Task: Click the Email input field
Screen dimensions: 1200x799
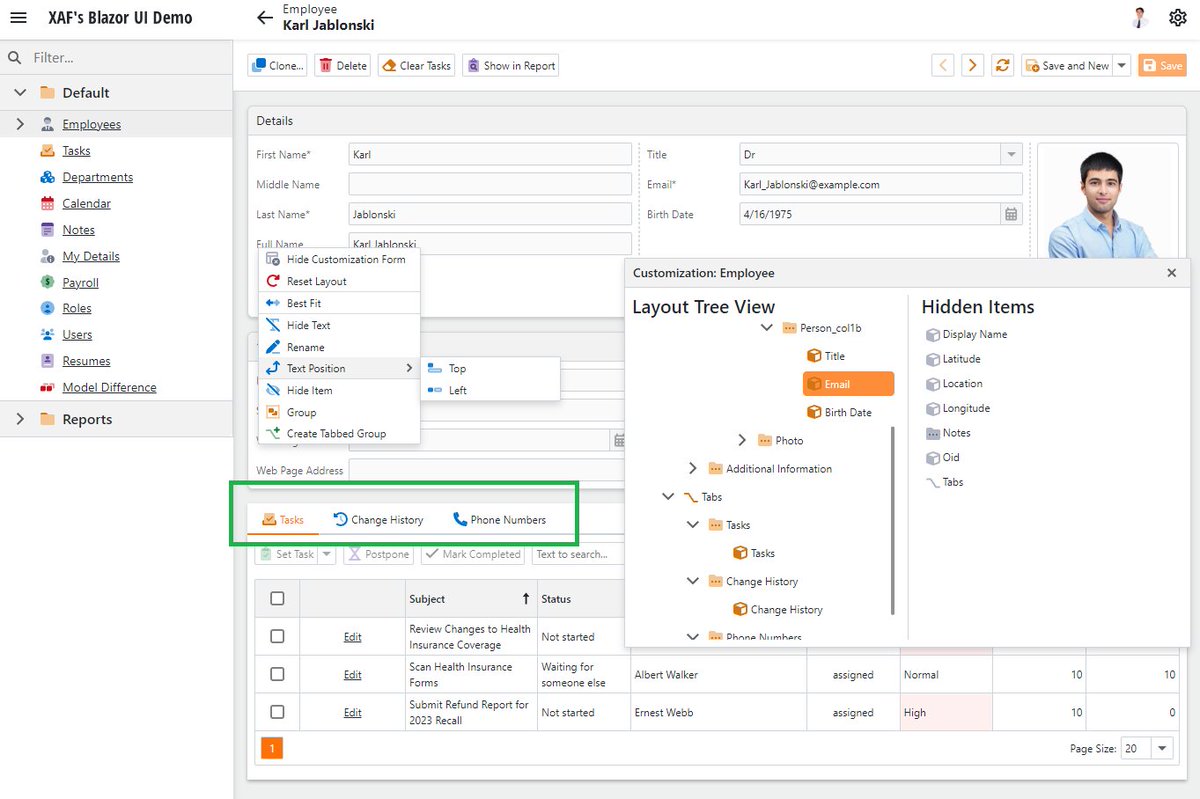Action: [x=880, y=185]
